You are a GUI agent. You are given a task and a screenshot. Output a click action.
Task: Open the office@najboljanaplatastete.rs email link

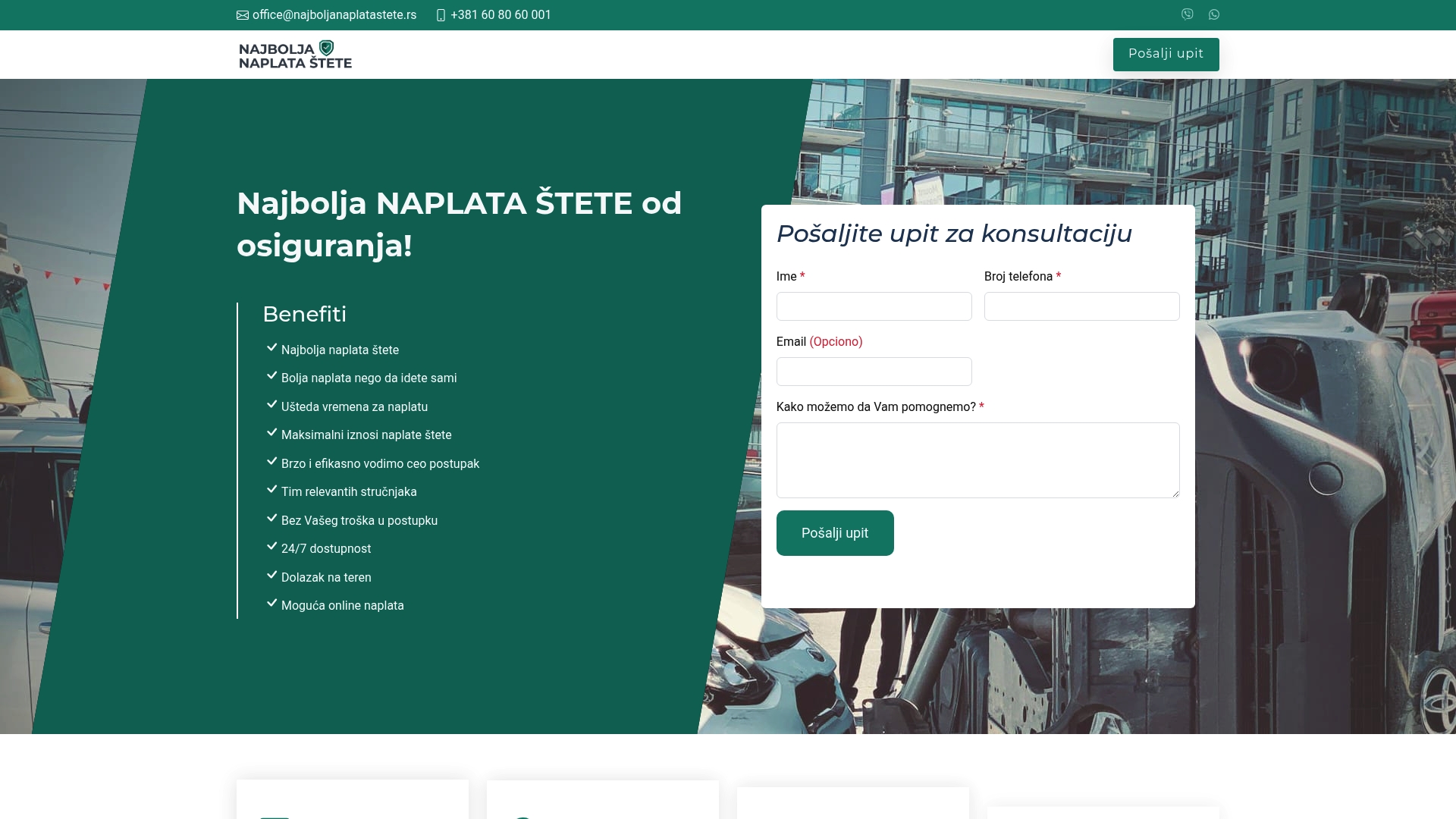(334, 14)
